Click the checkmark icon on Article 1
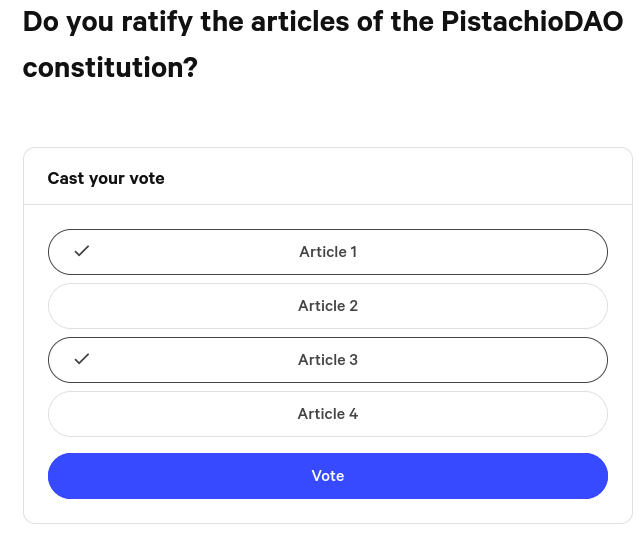644x536 pixels. coord(82,251)
